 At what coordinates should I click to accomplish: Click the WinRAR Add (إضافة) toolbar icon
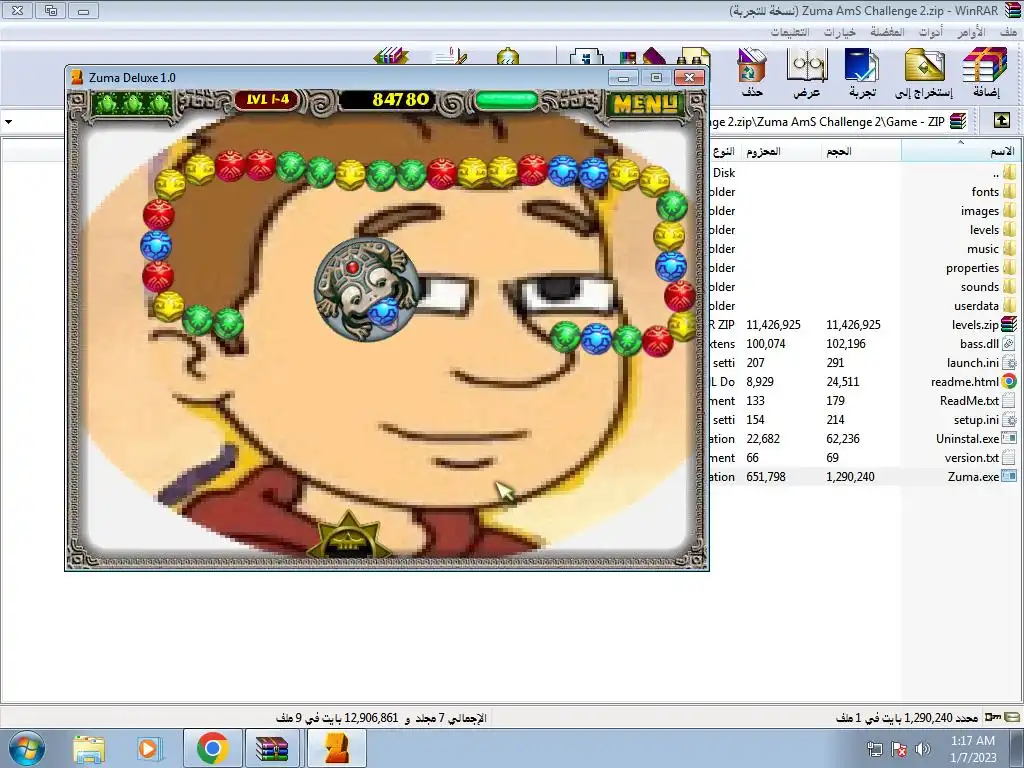[x=985, y=72]
